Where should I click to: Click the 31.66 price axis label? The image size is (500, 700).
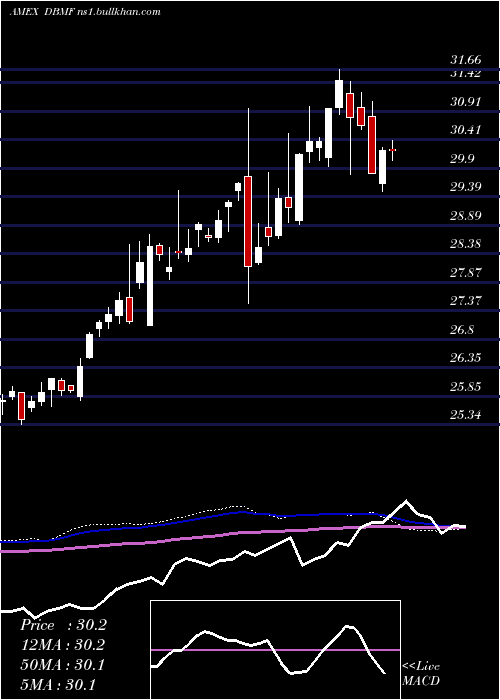tap(466, 60)
